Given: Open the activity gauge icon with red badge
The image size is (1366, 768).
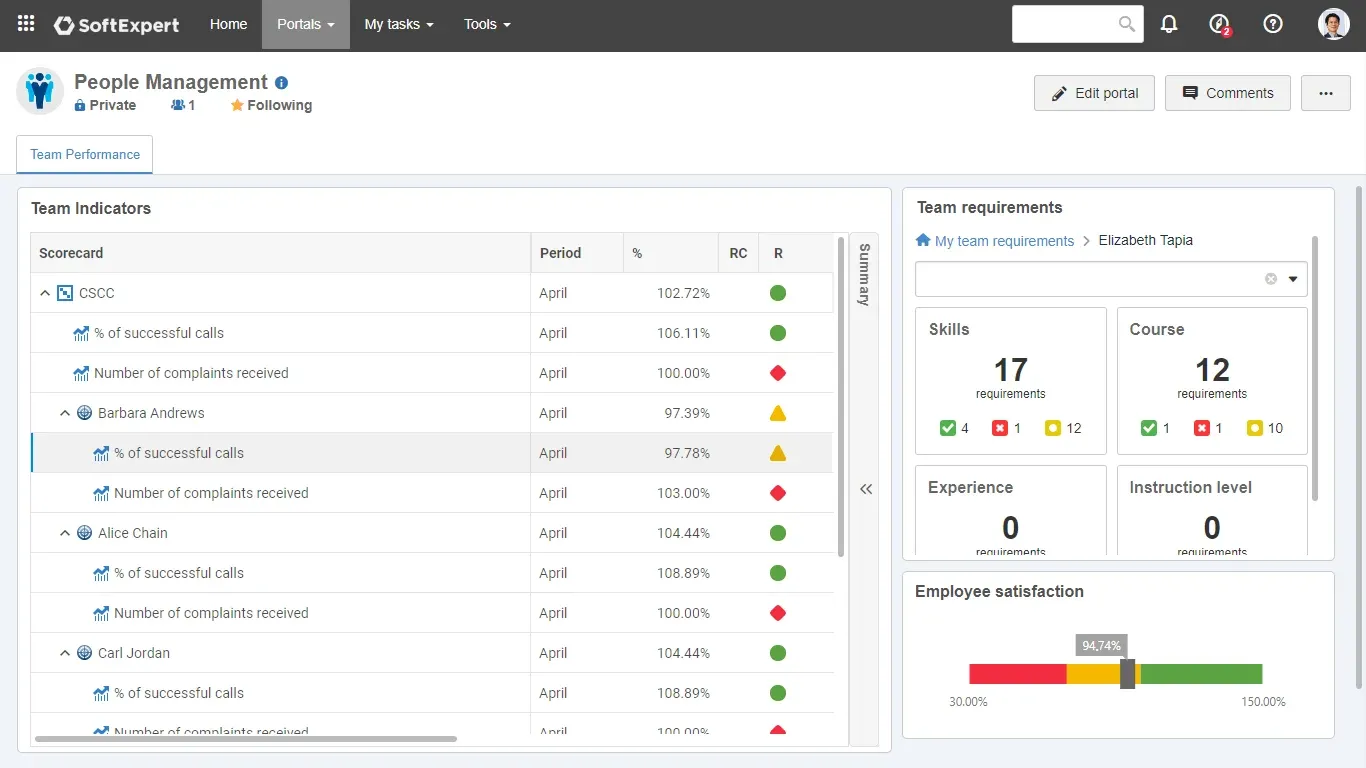Looking at the screenshot, I should [1219, 24].
